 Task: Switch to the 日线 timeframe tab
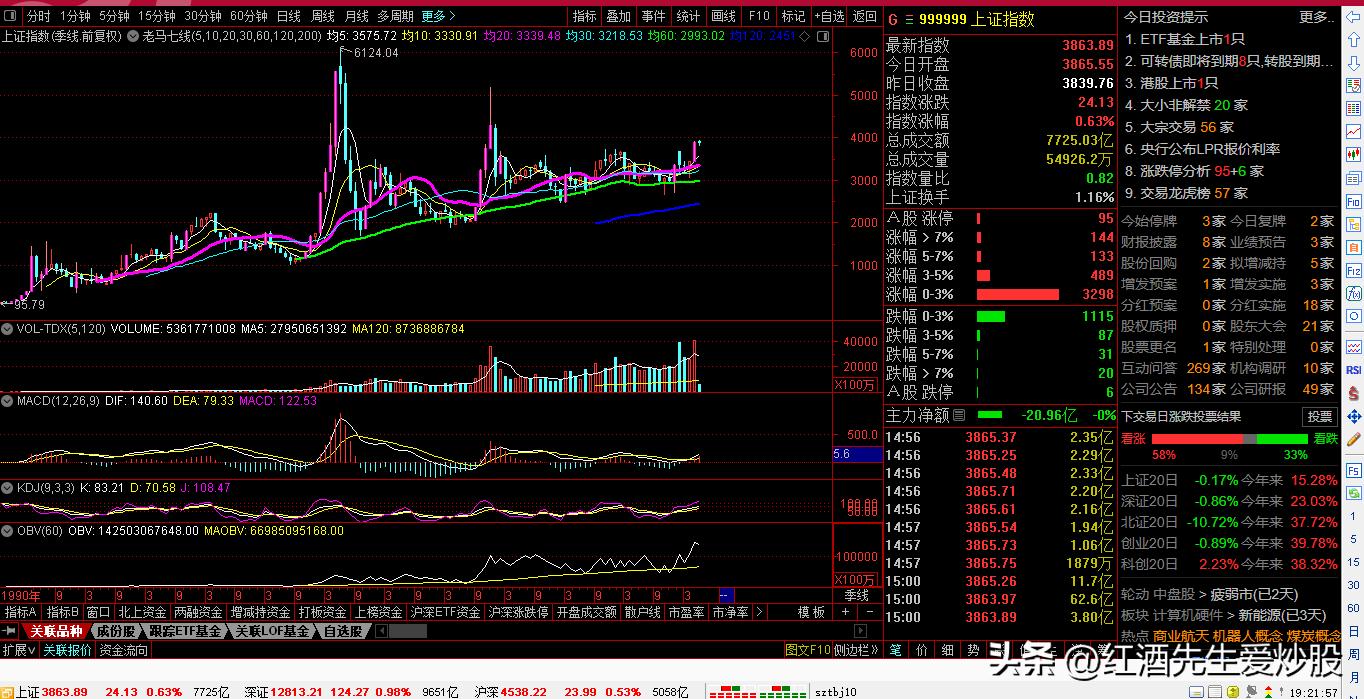click(x=288, y=16)
